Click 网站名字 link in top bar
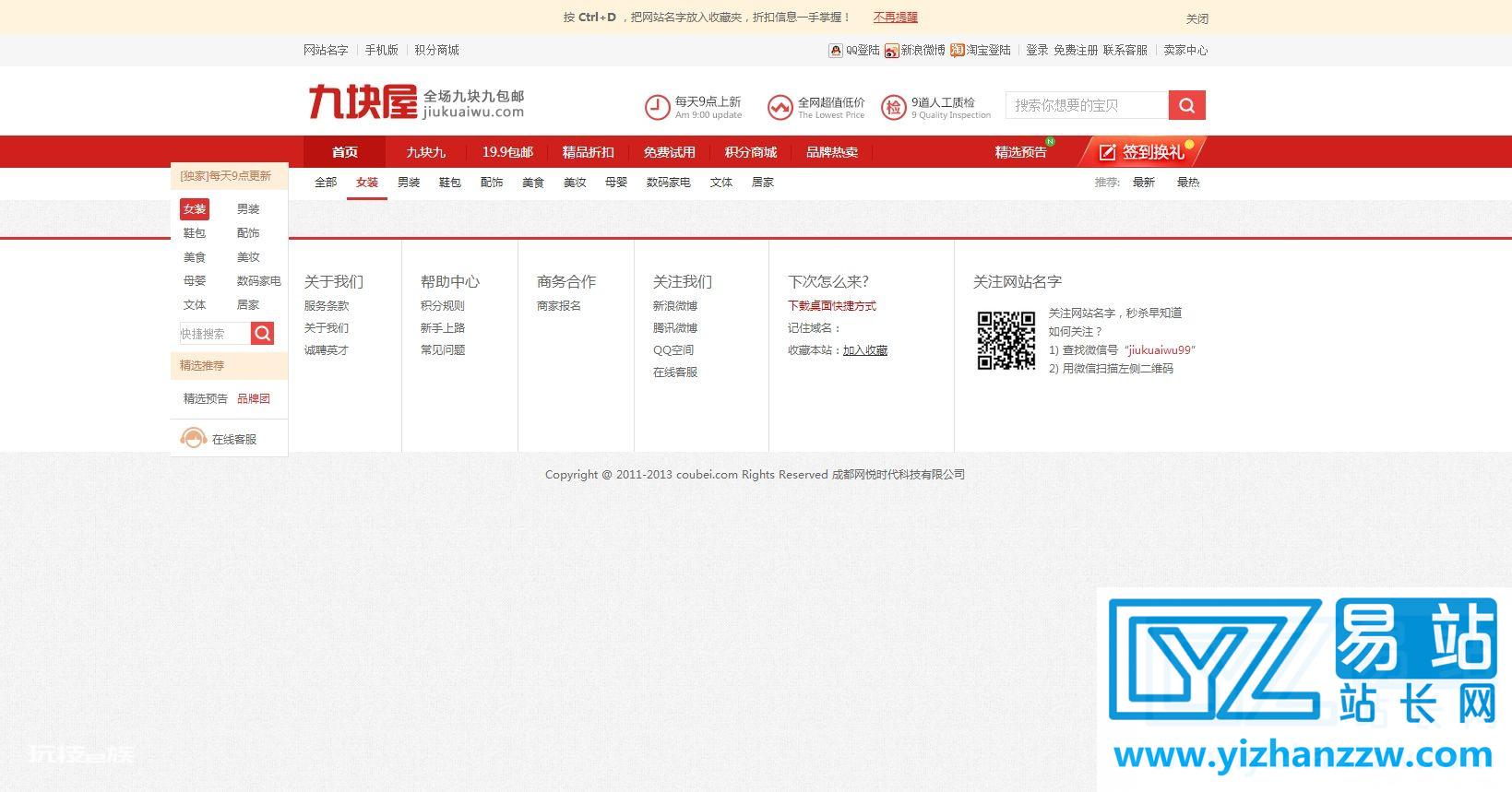 (x=326, y=50)
